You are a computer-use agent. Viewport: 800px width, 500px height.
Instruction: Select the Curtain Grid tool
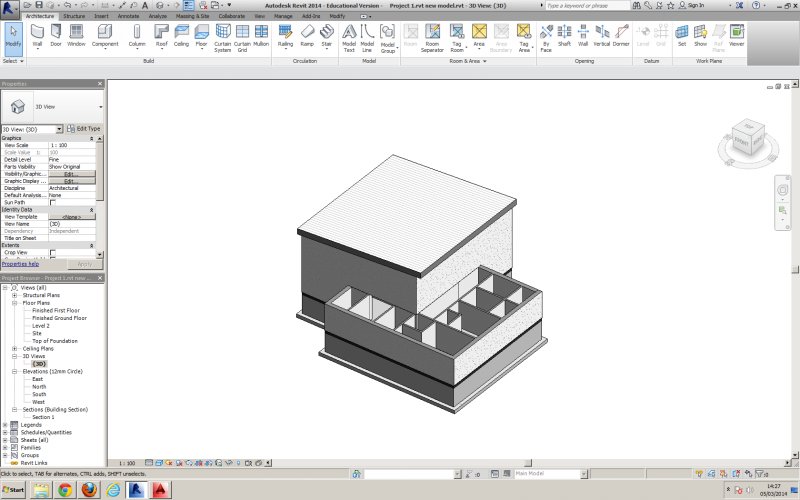coord(241,36)
